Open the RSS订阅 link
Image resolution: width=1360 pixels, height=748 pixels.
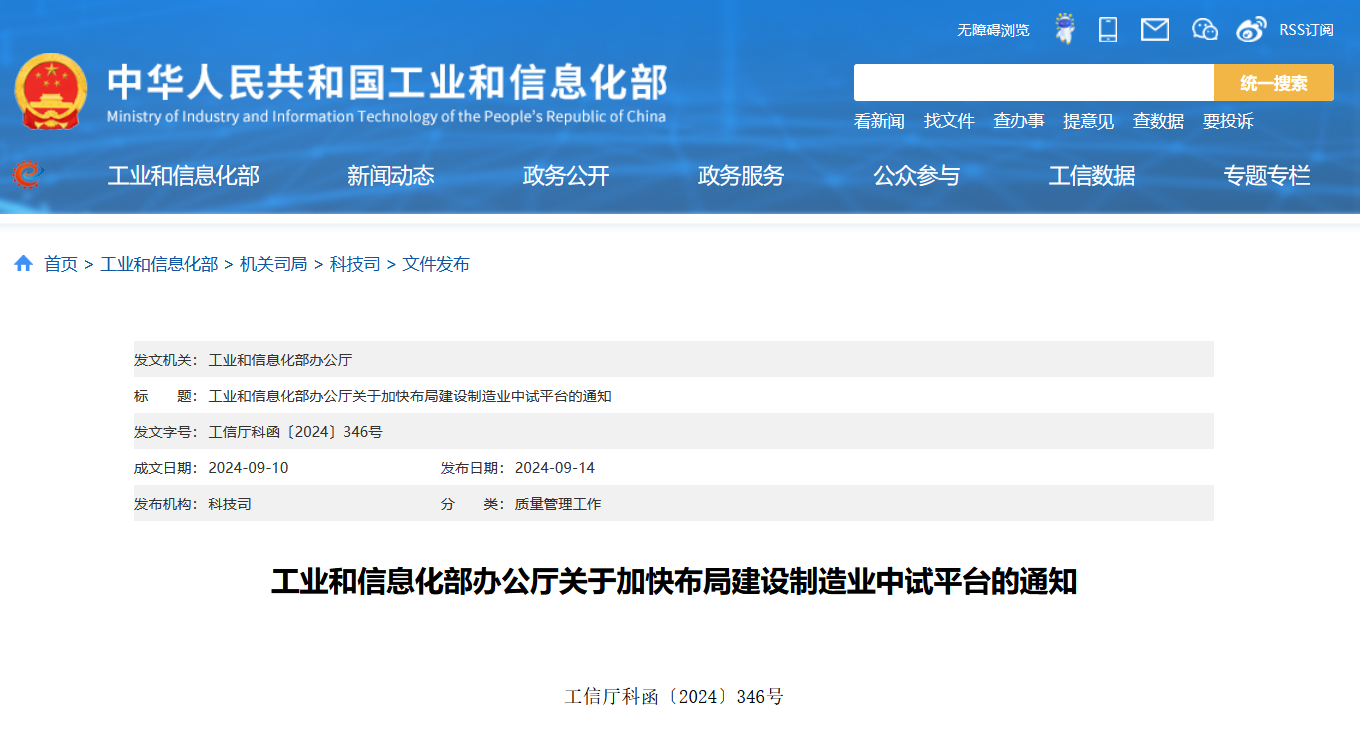click(1306, 30)
